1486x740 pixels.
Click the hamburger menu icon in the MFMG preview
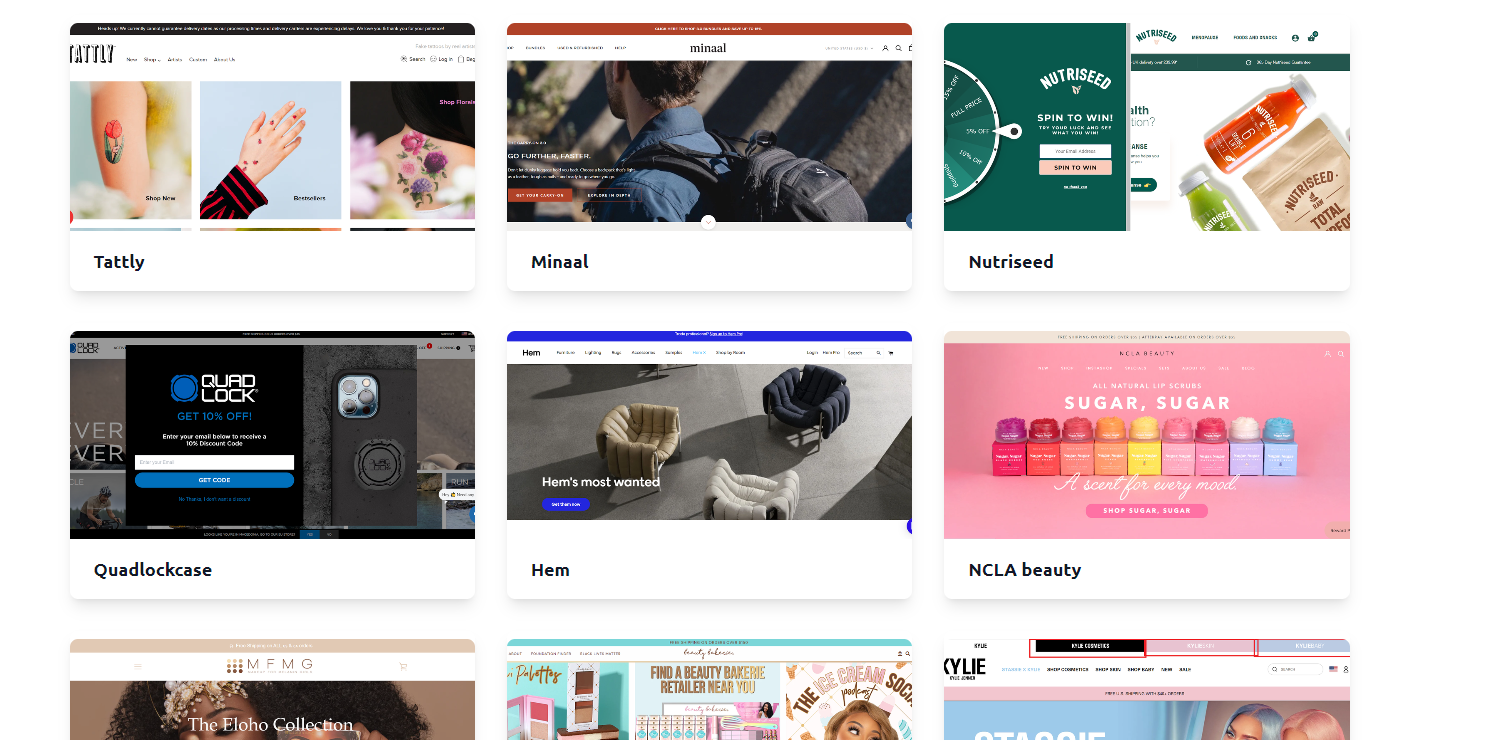tap(138, 666)
